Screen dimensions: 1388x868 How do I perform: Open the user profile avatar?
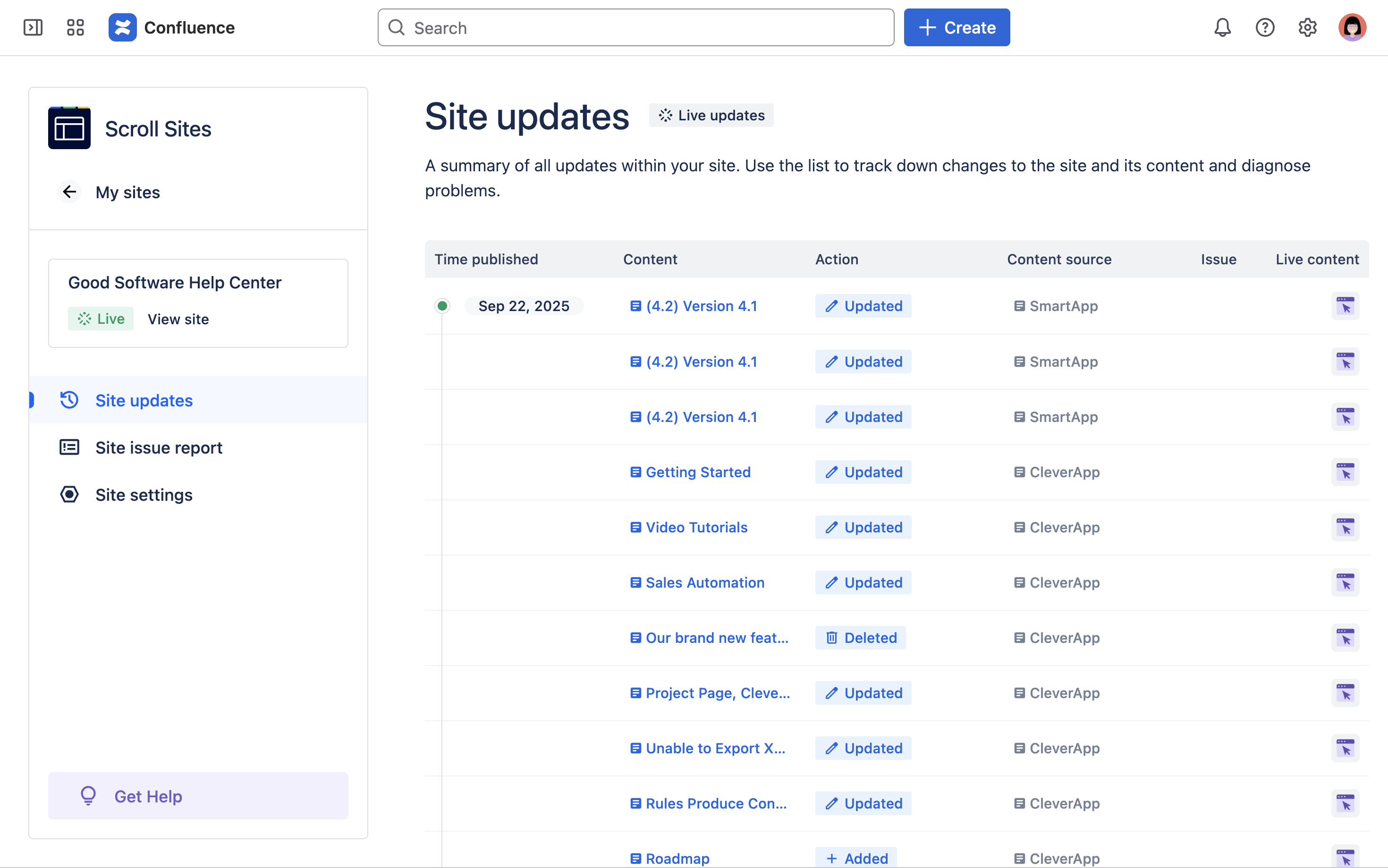(1352, 27)
